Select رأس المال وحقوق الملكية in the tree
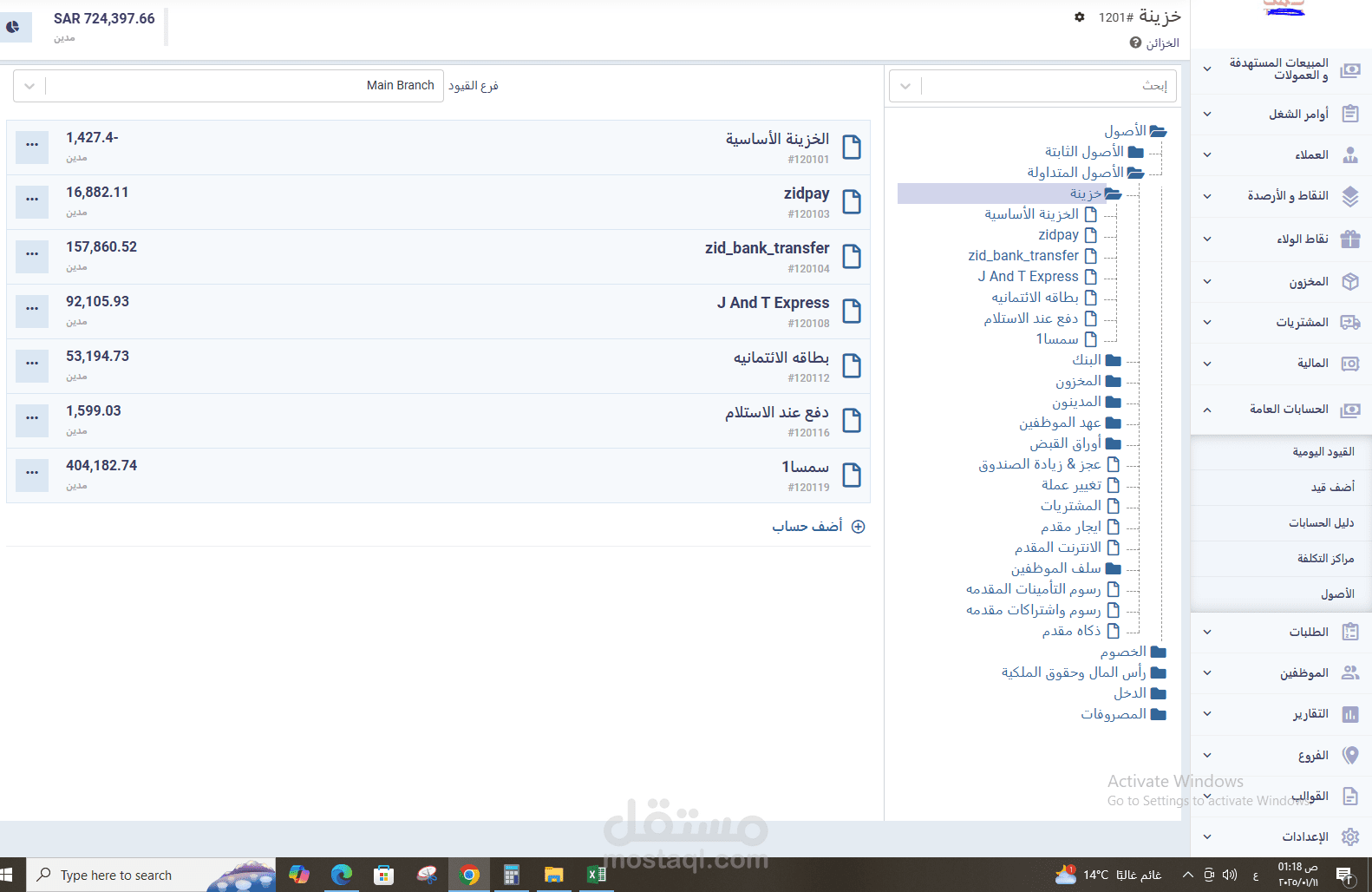Screen dimensions: 1372x892 click(x=1074, y=672)
